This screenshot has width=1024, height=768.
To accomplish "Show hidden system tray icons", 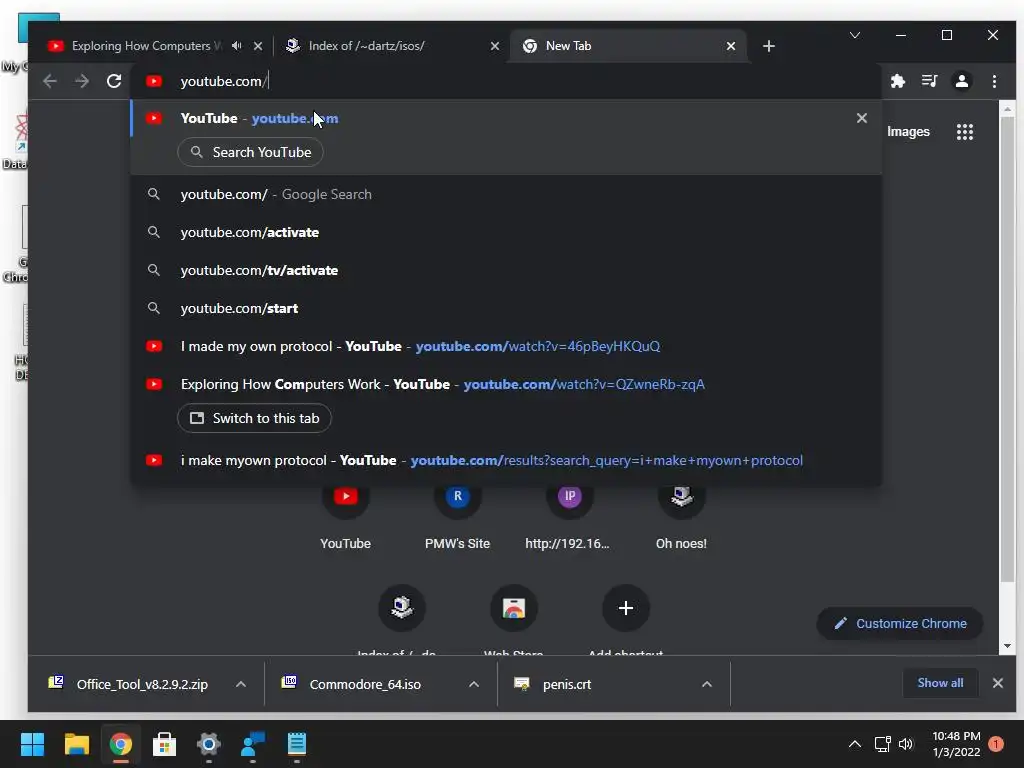I will 854,744.
